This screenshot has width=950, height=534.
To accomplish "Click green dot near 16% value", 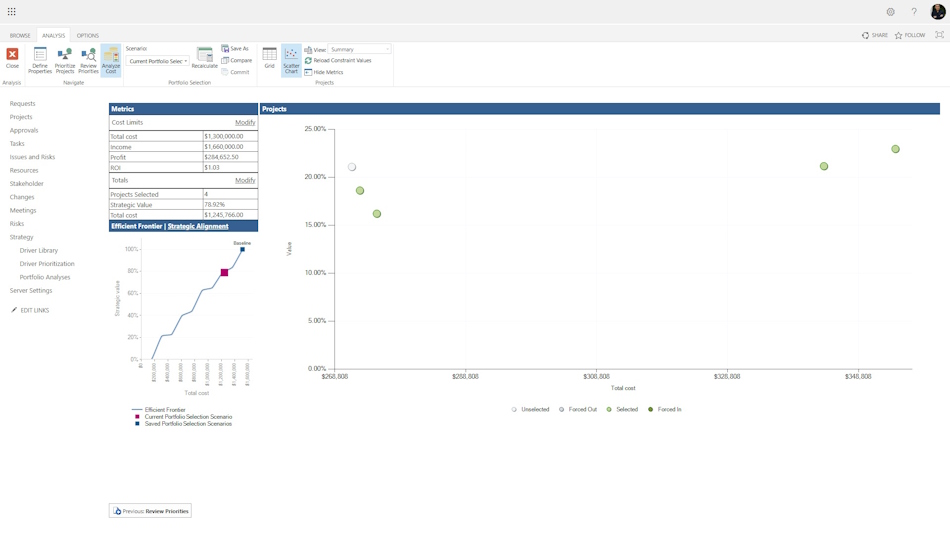I will click(x=377, y=214).
